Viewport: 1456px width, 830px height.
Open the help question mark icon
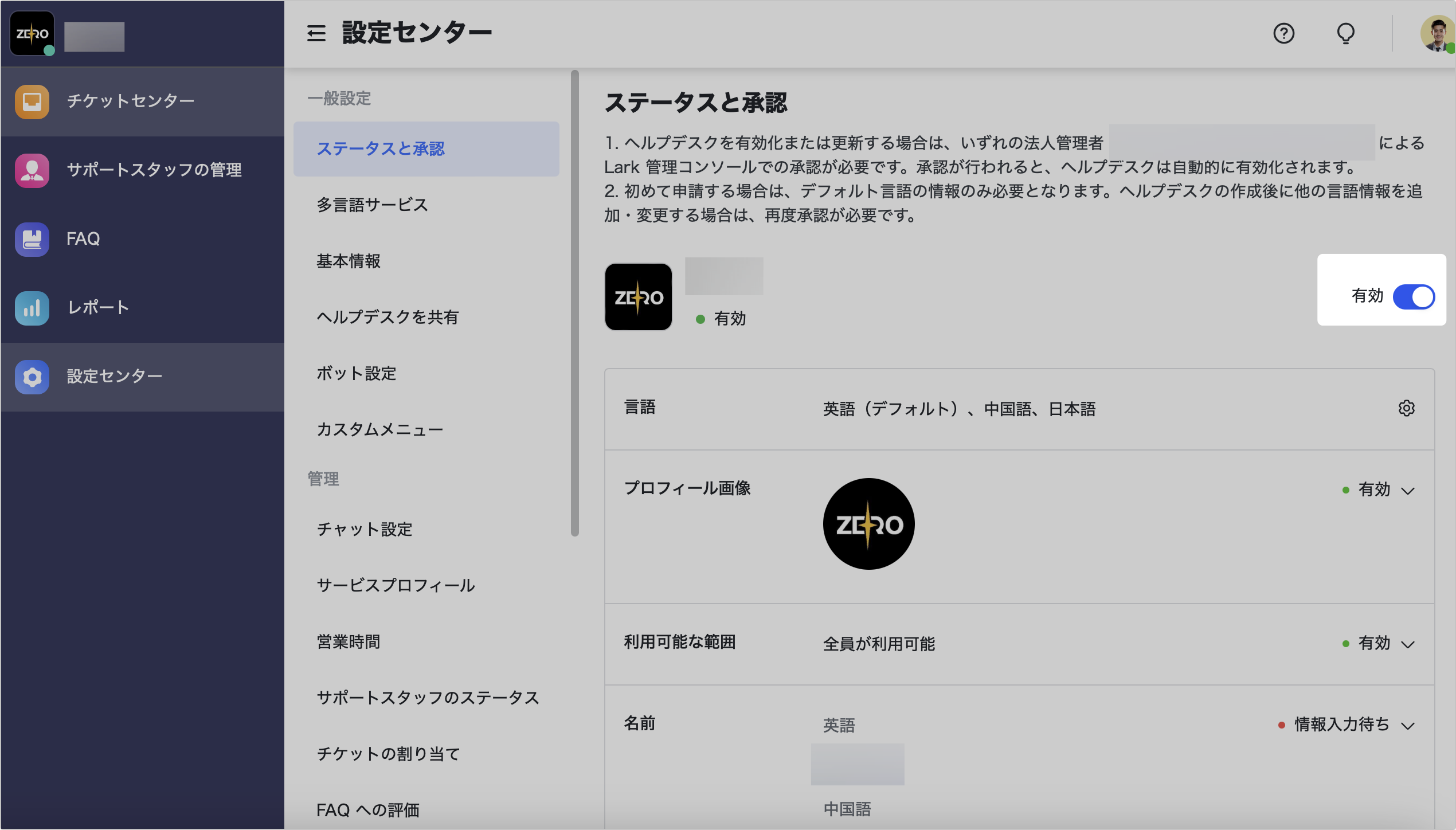pos(1285,33)
